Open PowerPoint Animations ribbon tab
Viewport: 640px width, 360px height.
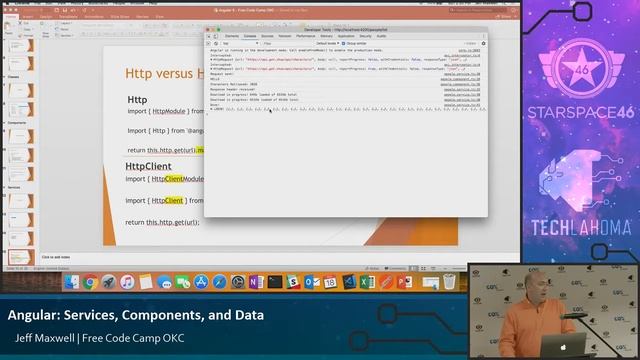(94, 17)
